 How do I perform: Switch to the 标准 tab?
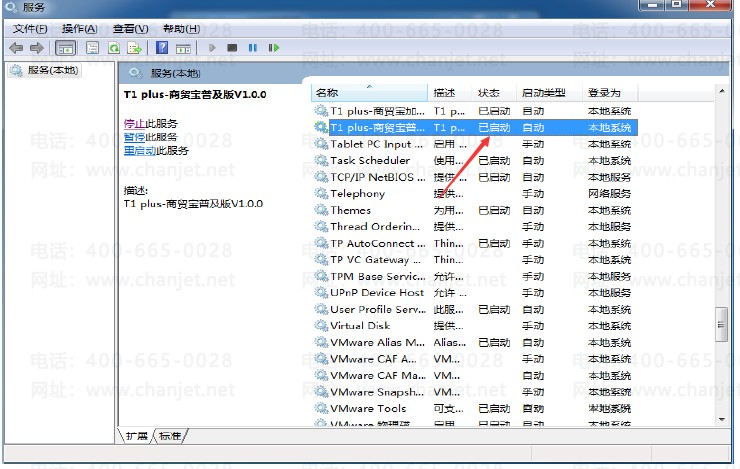170,436
